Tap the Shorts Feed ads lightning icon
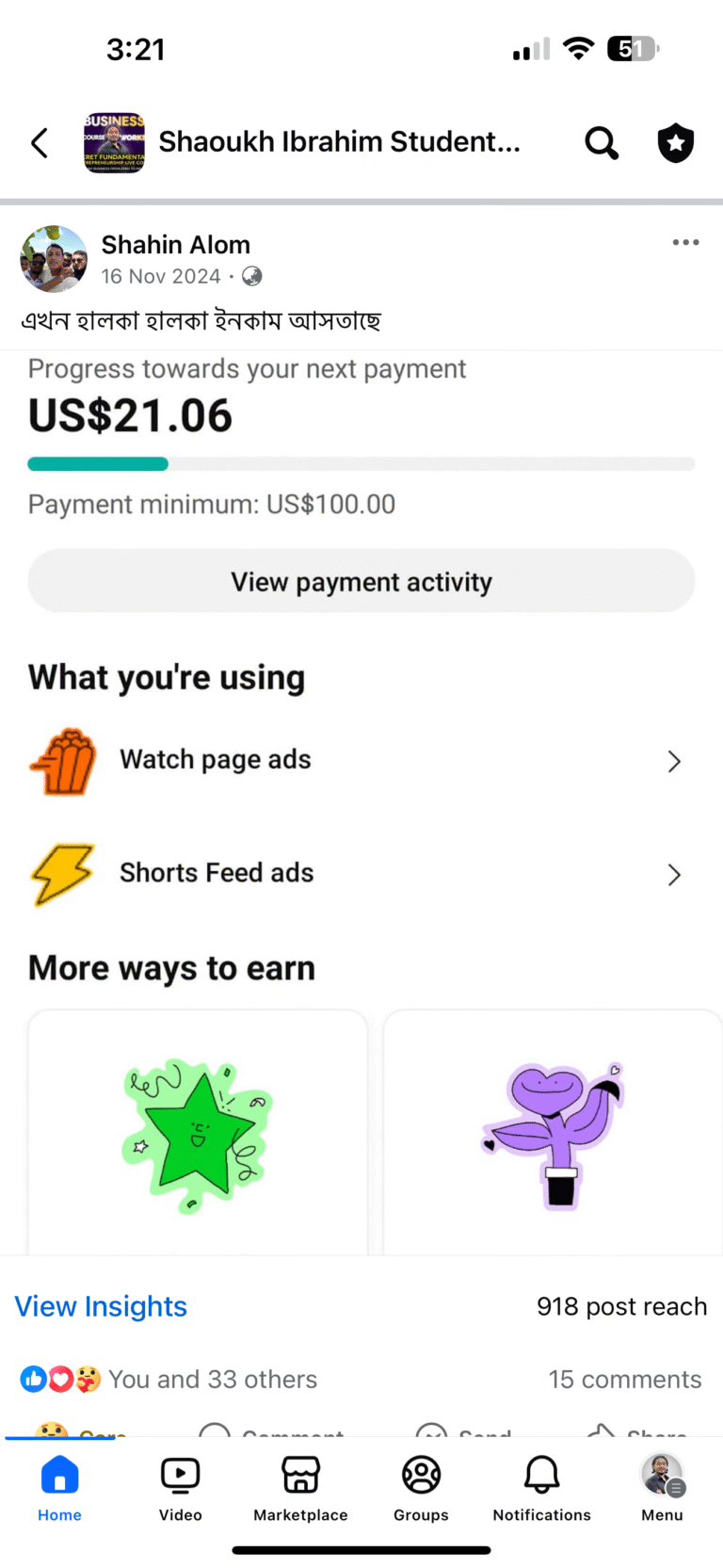This screenshot has width=723, height=1568. point(63,874)
